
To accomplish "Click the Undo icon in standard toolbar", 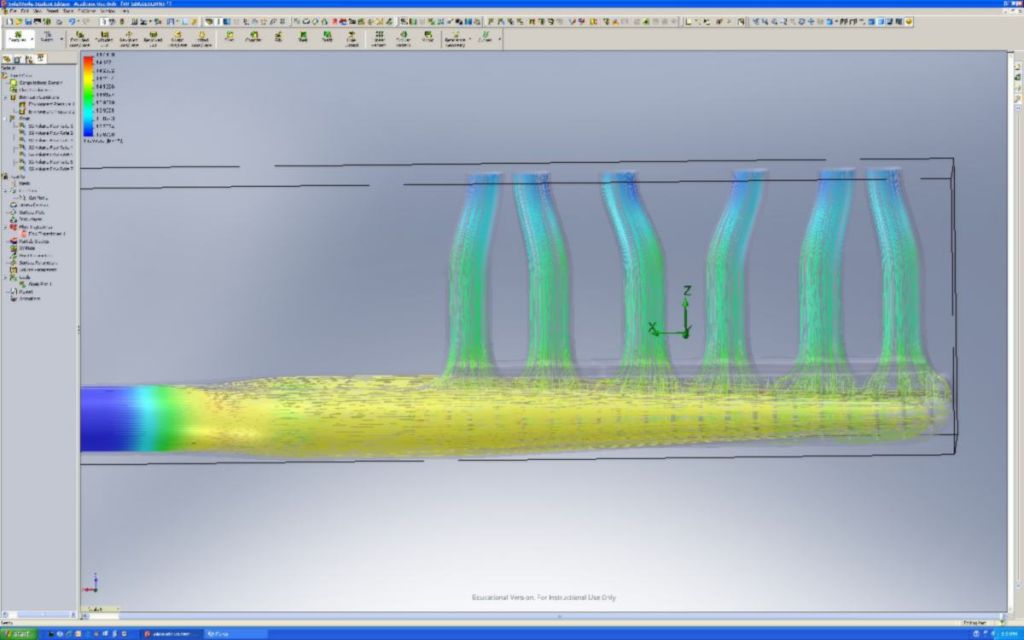I will (73, 21).
